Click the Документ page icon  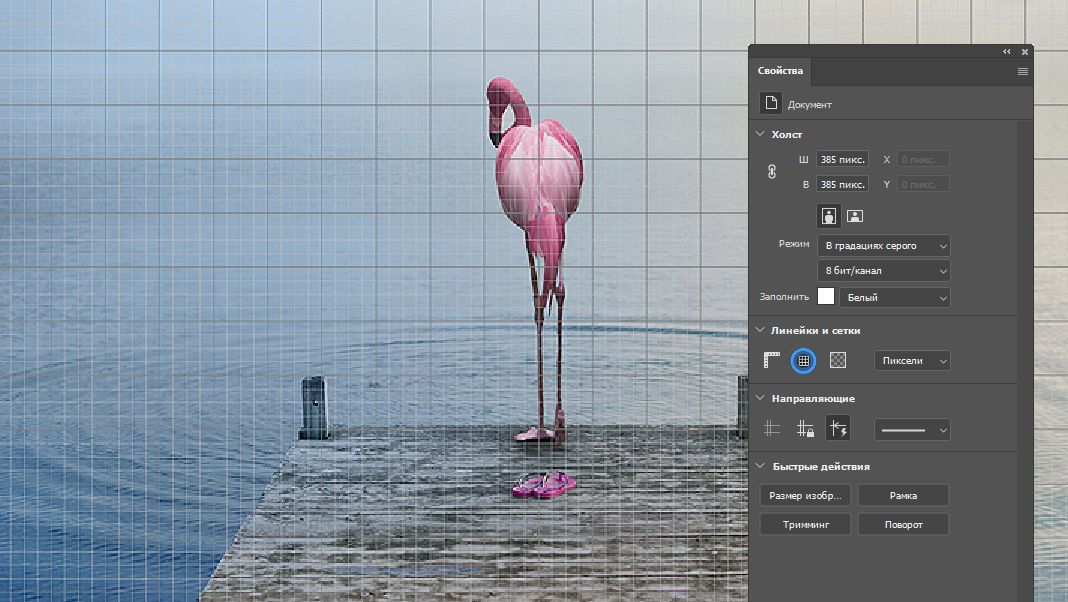tap(770, 104)
